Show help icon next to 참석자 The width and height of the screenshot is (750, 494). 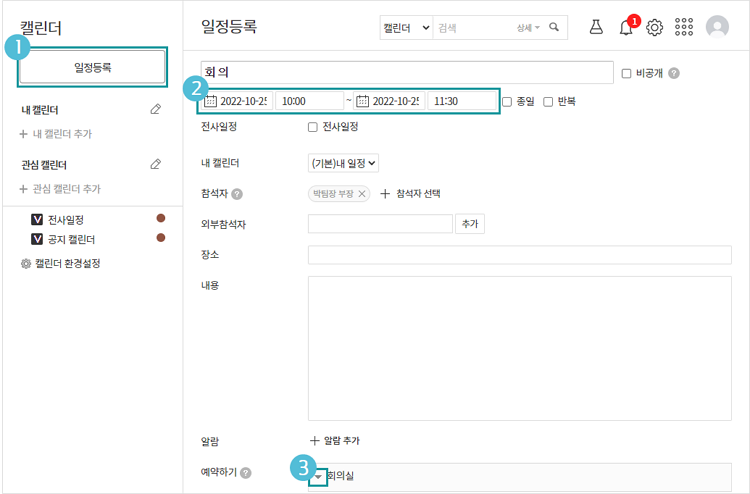[x=237, y=194]
